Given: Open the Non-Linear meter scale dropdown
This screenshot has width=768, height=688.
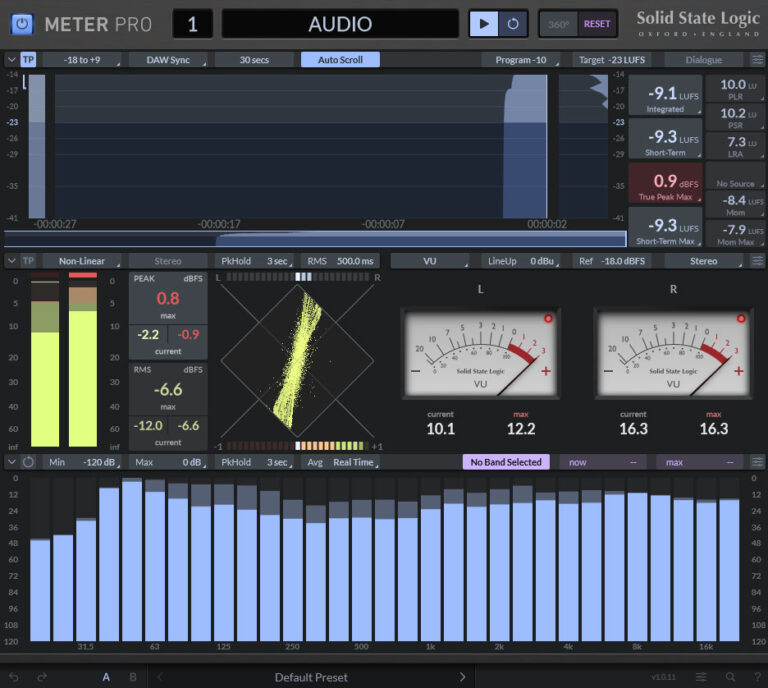Looking at the screenshot, I should [81, 261].
